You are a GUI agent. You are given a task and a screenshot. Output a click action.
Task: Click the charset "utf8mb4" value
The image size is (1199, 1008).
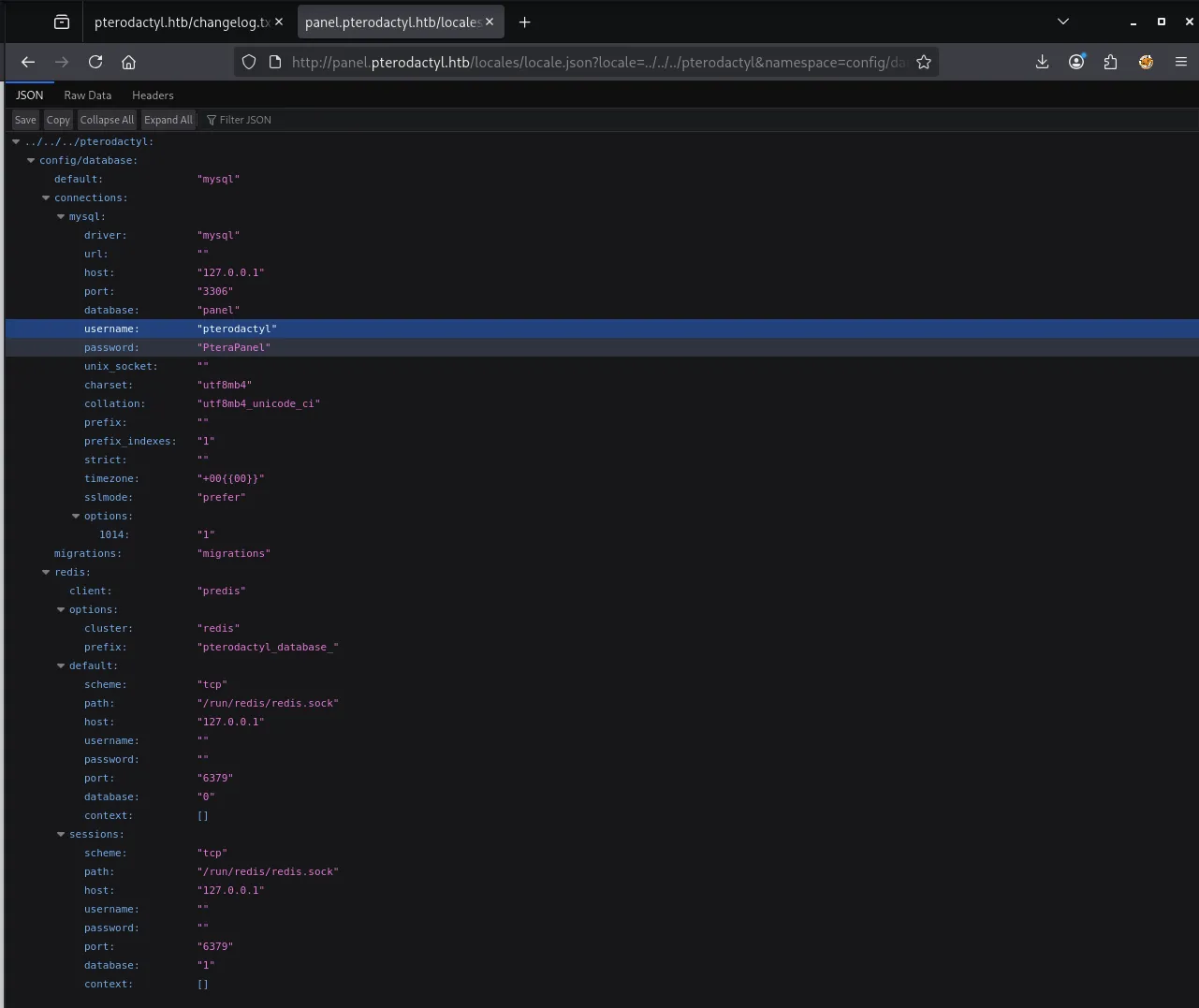[225, 385]
